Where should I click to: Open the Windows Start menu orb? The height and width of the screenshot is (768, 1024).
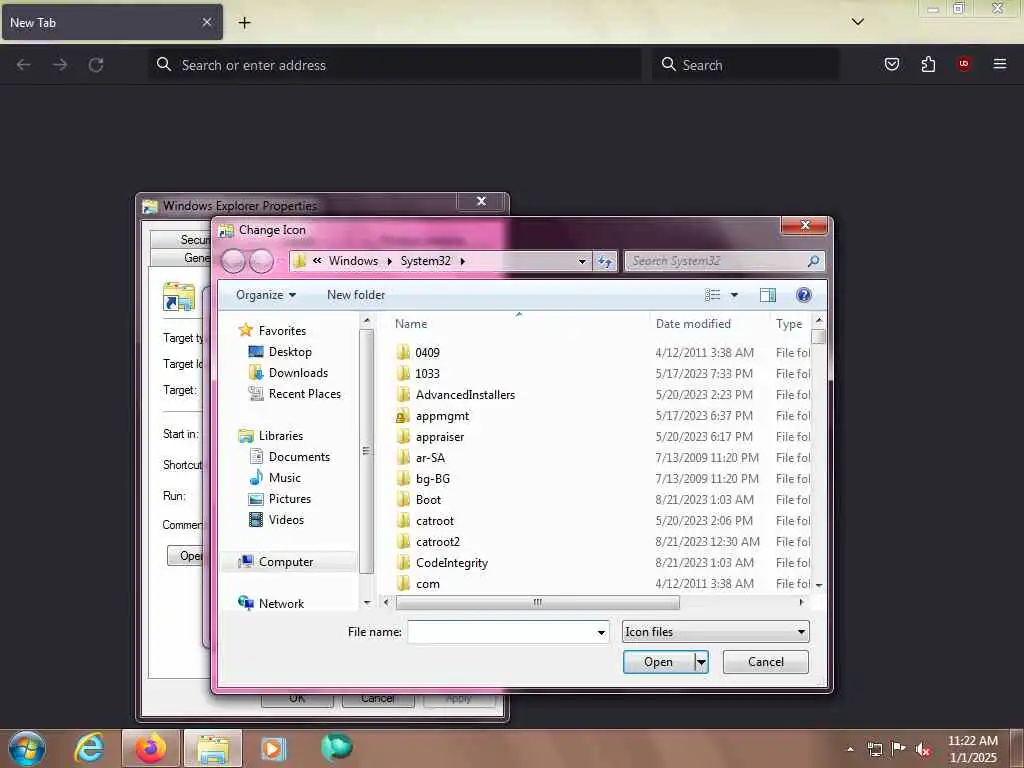pos(27,748)
